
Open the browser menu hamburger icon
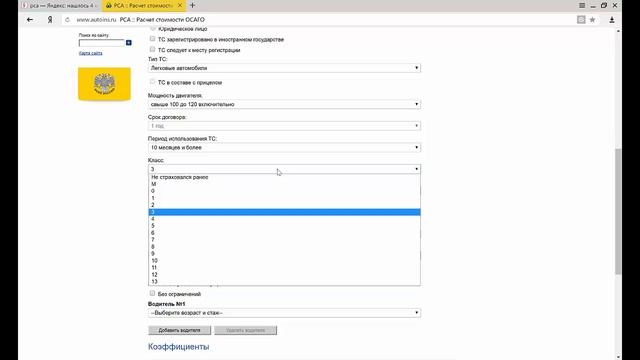[582, 5]
